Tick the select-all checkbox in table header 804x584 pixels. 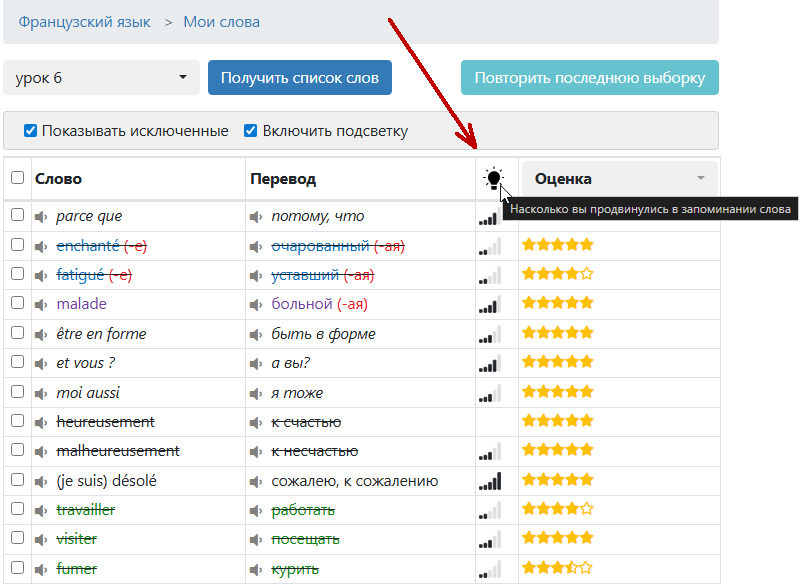[x=17, y=177]
